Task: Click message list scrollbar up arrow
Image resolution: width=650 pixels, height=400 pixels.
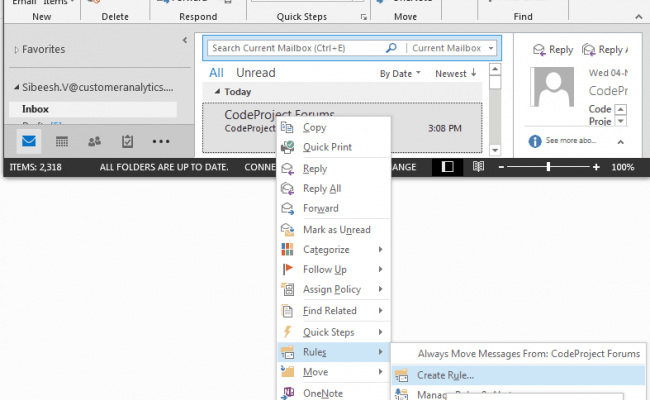Action: 495,69
